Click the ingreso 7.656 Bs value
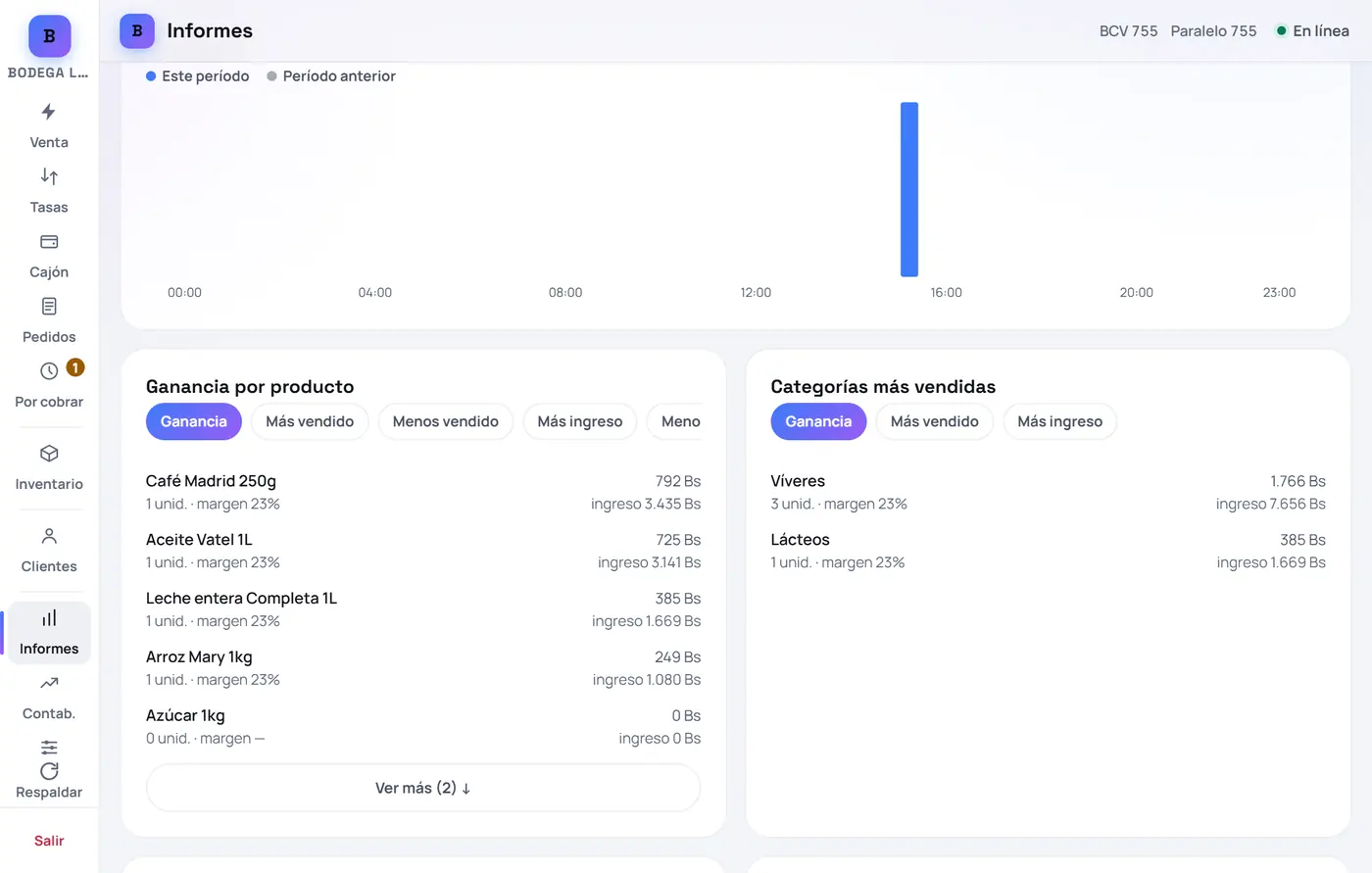The width and height of the screenshot is (1372, 873). coord(1271,504)
